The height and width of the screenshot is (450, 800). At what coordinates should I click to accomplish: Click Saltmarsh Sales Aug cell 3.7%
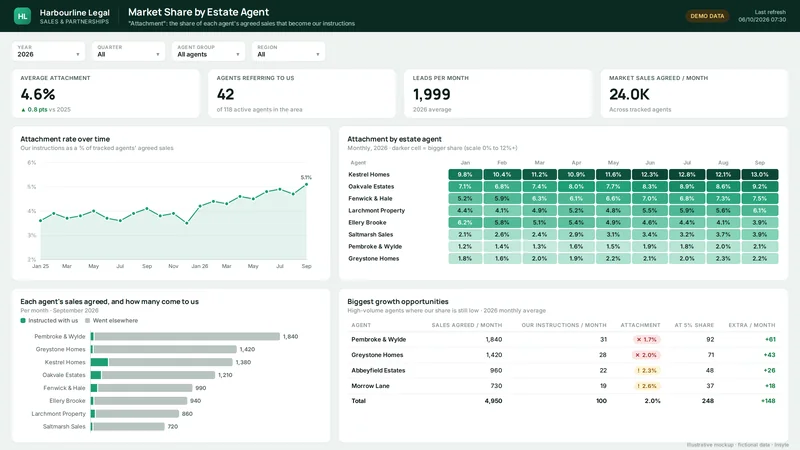click(x=723, y=235)
